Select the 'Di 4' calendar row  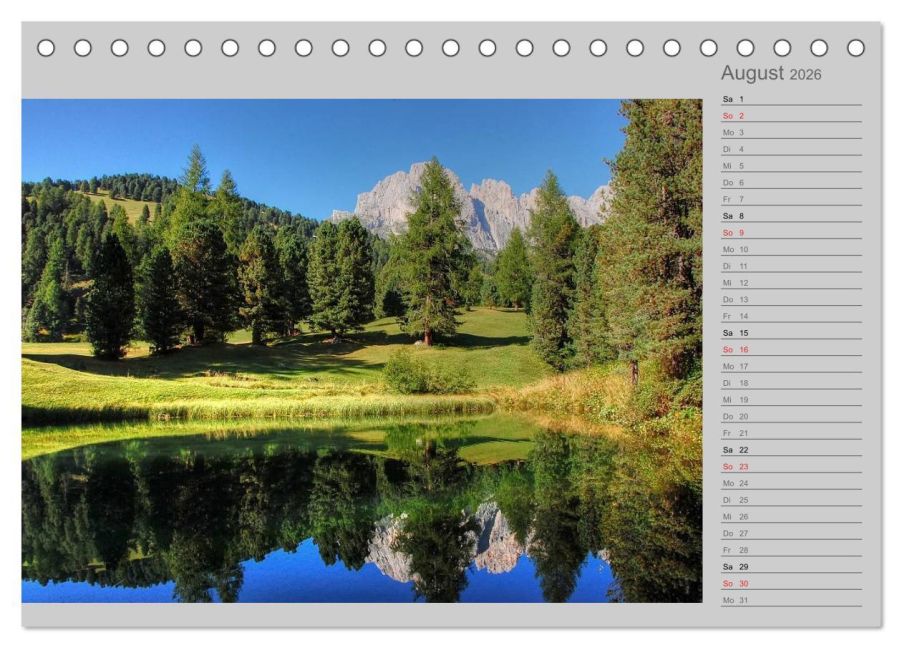click(x=792, y=149)
